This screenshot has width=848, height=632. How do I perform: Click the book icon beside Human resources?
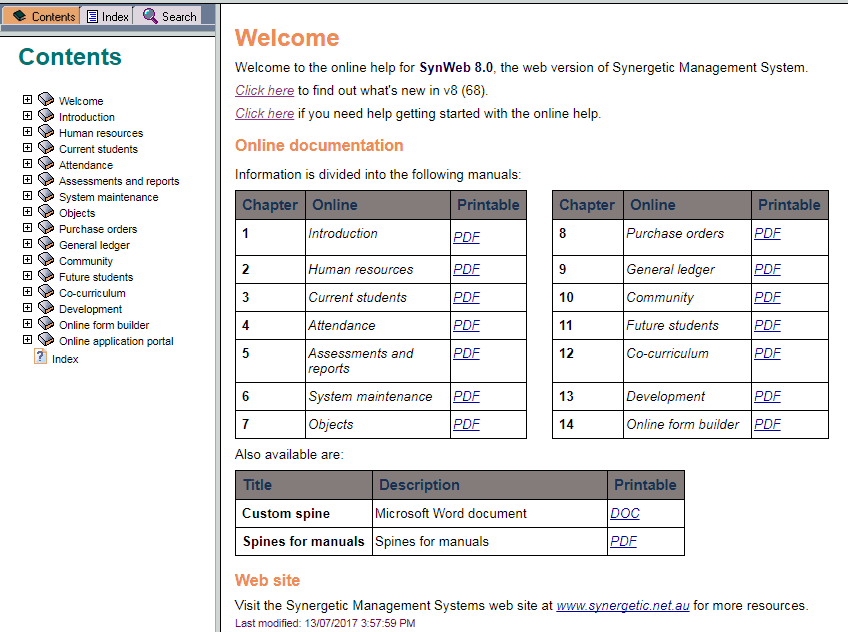point(46,131)
